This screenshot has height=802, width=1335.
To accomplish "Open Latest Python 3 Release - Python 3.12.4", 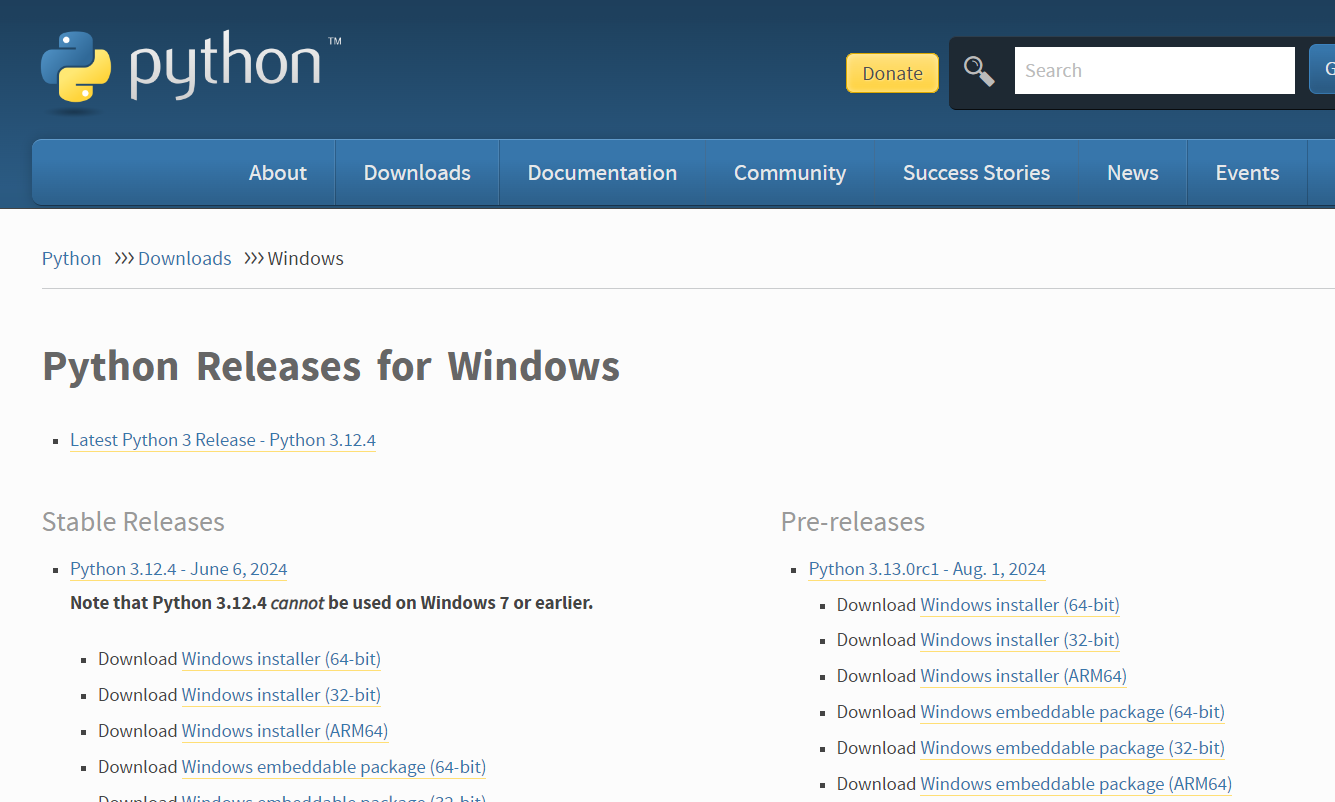I will [x=223, y=440].
